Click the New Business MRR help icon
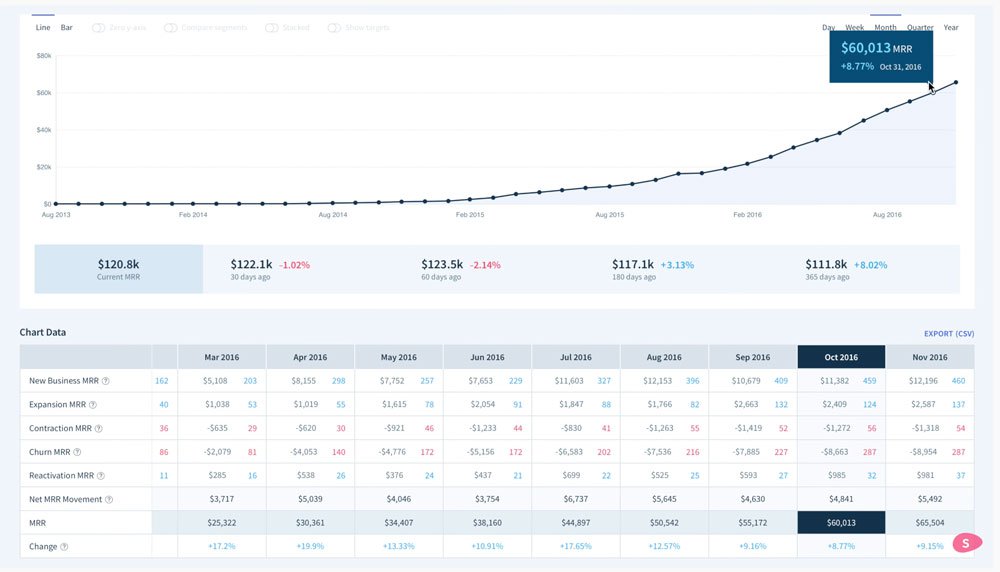This screenshot has width=1000, height=572. tap(106, 381)
